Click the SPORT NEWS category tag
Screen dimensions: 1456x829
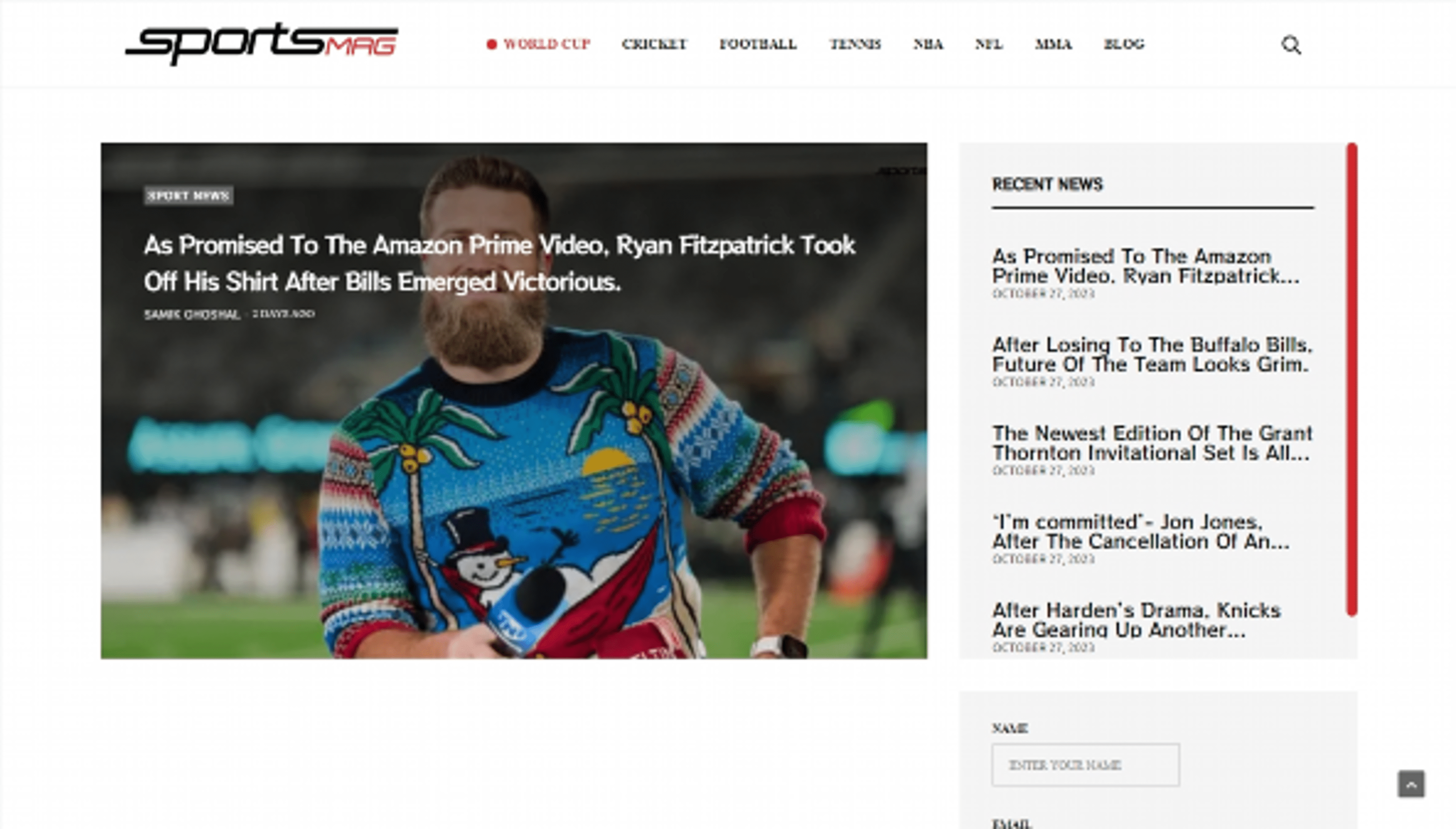coord(188,196)
